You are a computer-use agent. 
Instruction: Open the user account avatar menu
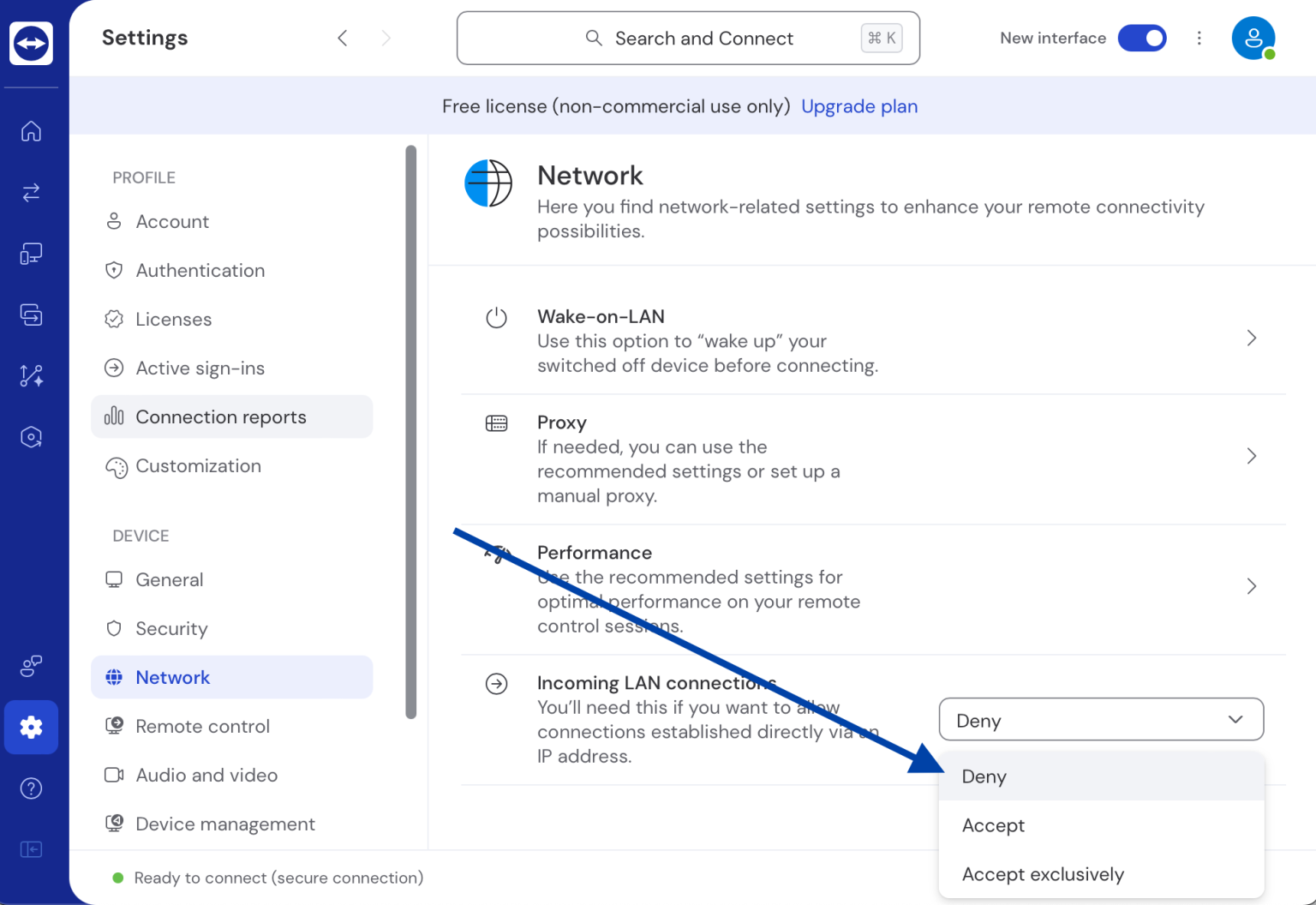(x=1253, y=38)
